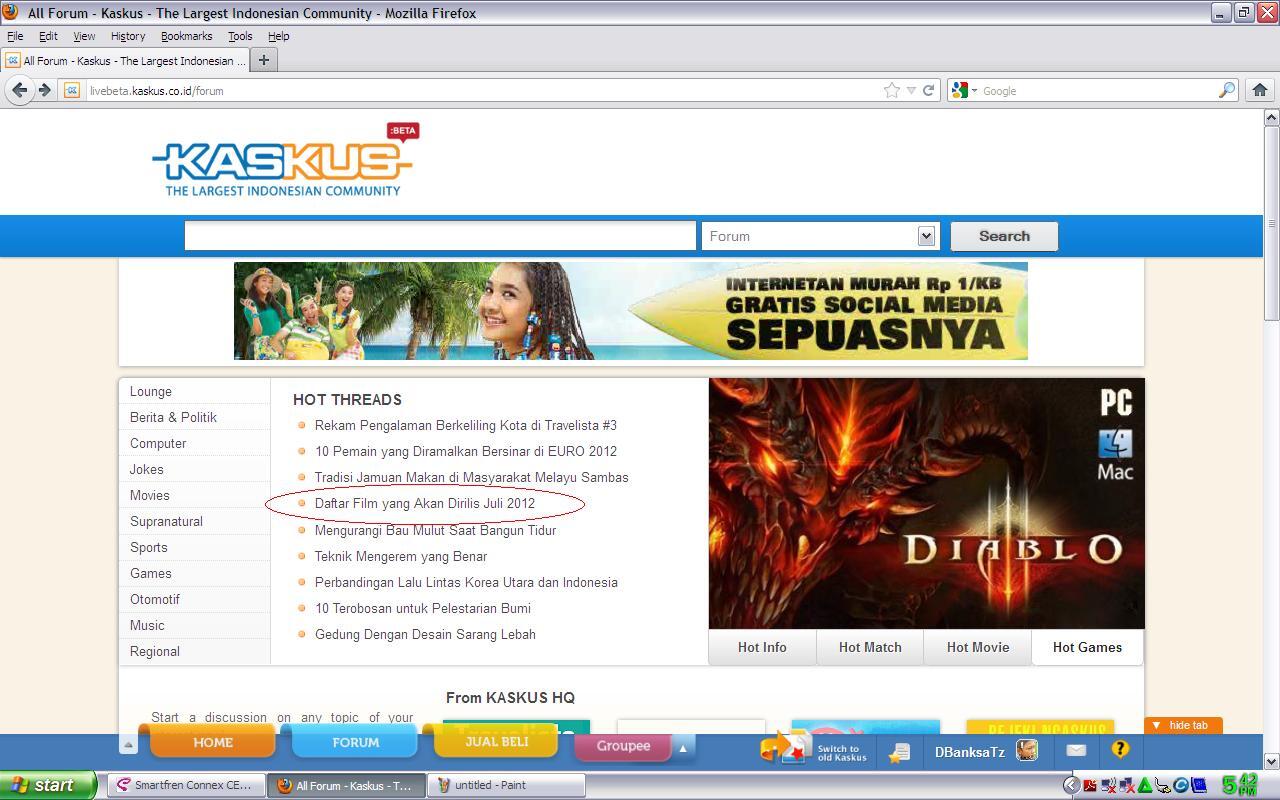Select the Hot Games tab
Image resolution: width=1280 pixels, height=800 pixels.
click(1087, 647)
